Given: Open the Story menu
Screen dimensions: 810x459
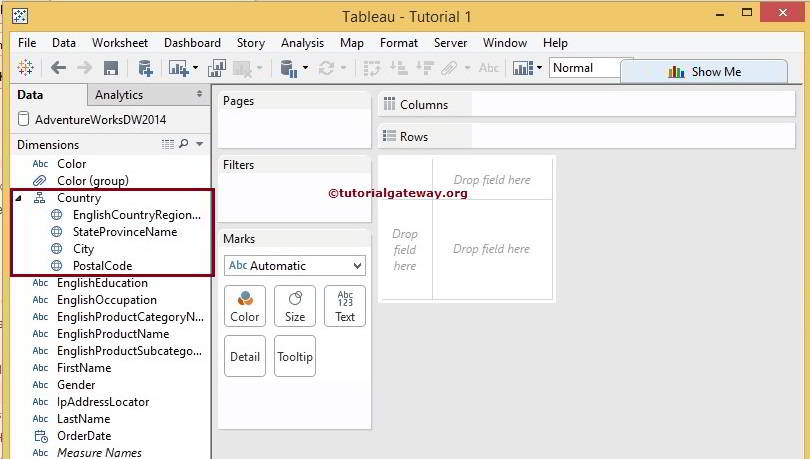Looking at the screenshot, I should coord(251,43).
